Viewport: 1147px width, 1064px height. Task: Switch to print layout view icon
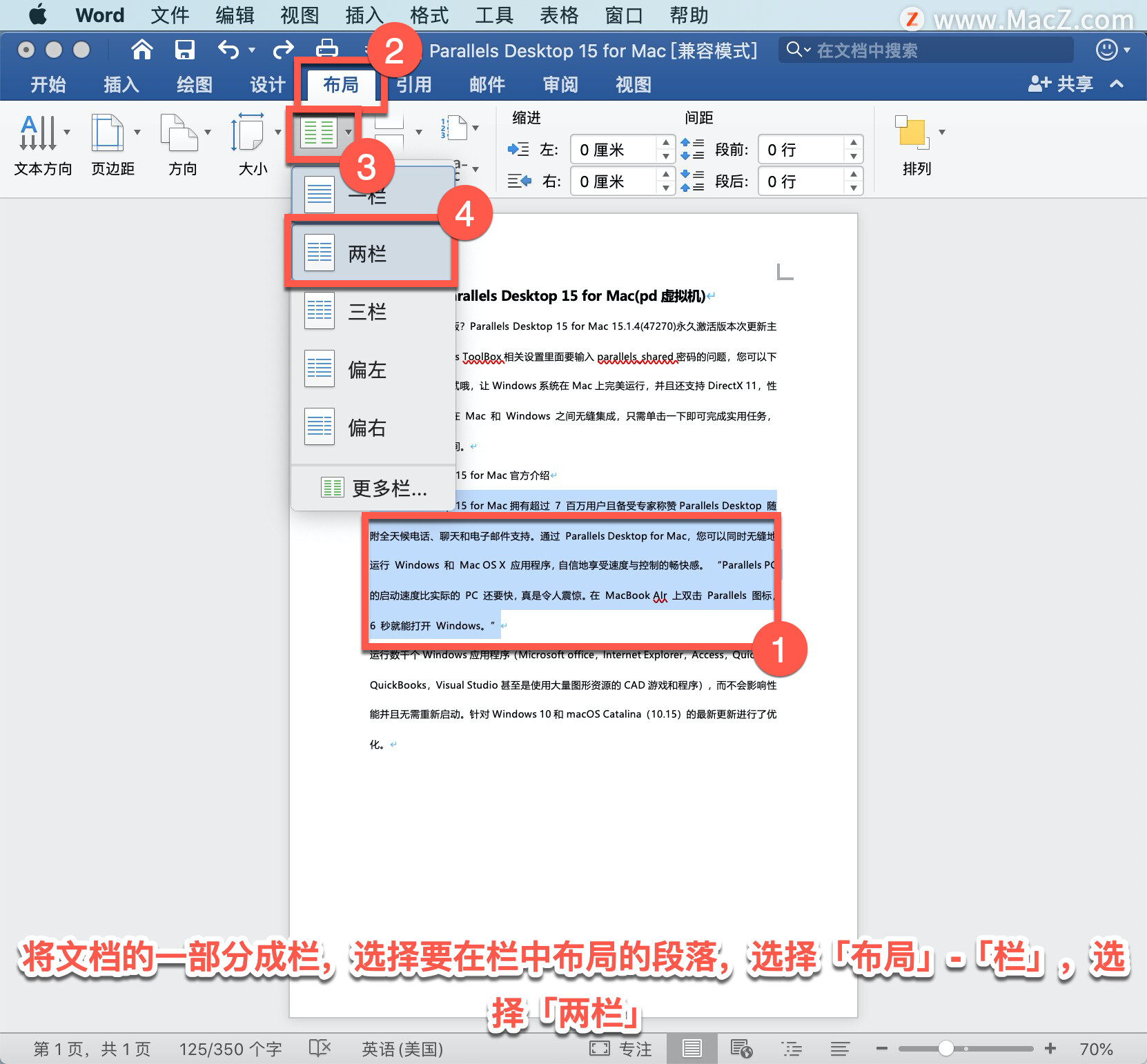pyautogui.click(x=692, y=1049)
